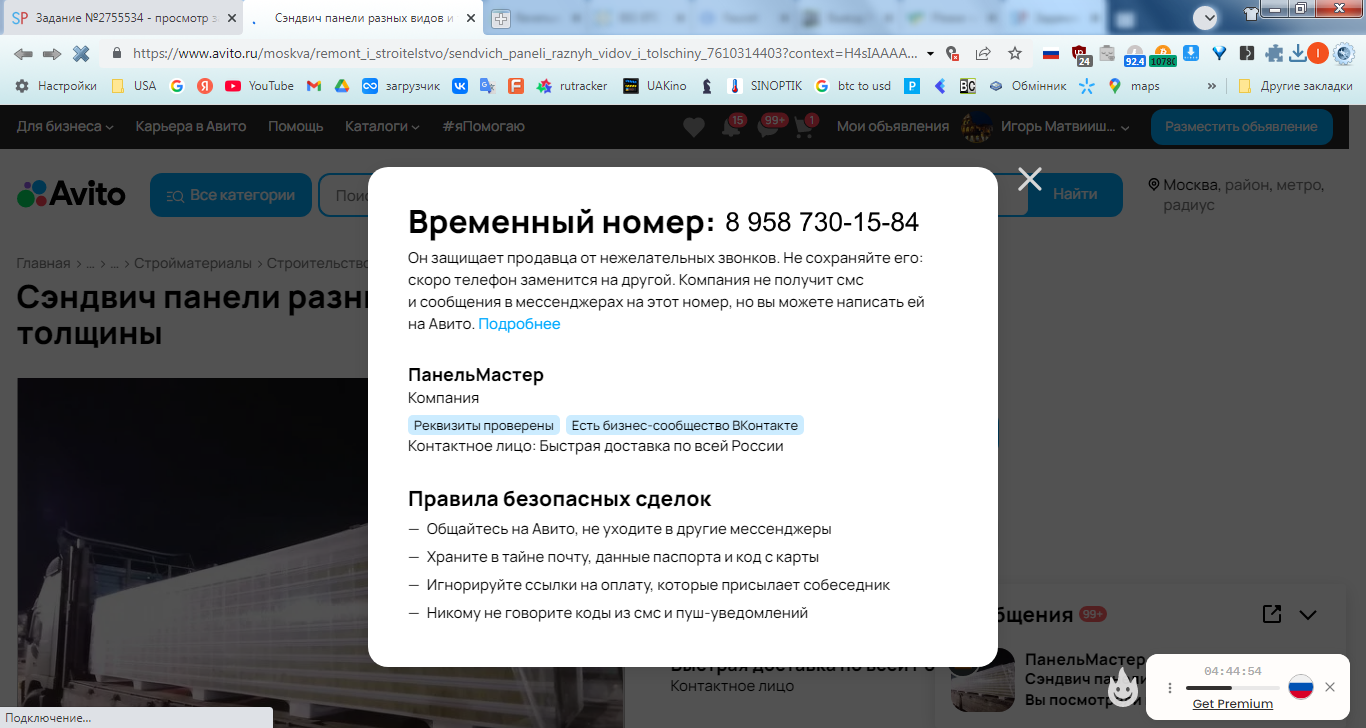Click the Get Premium link
The image size is (1366, 728).
(1233, 704)
